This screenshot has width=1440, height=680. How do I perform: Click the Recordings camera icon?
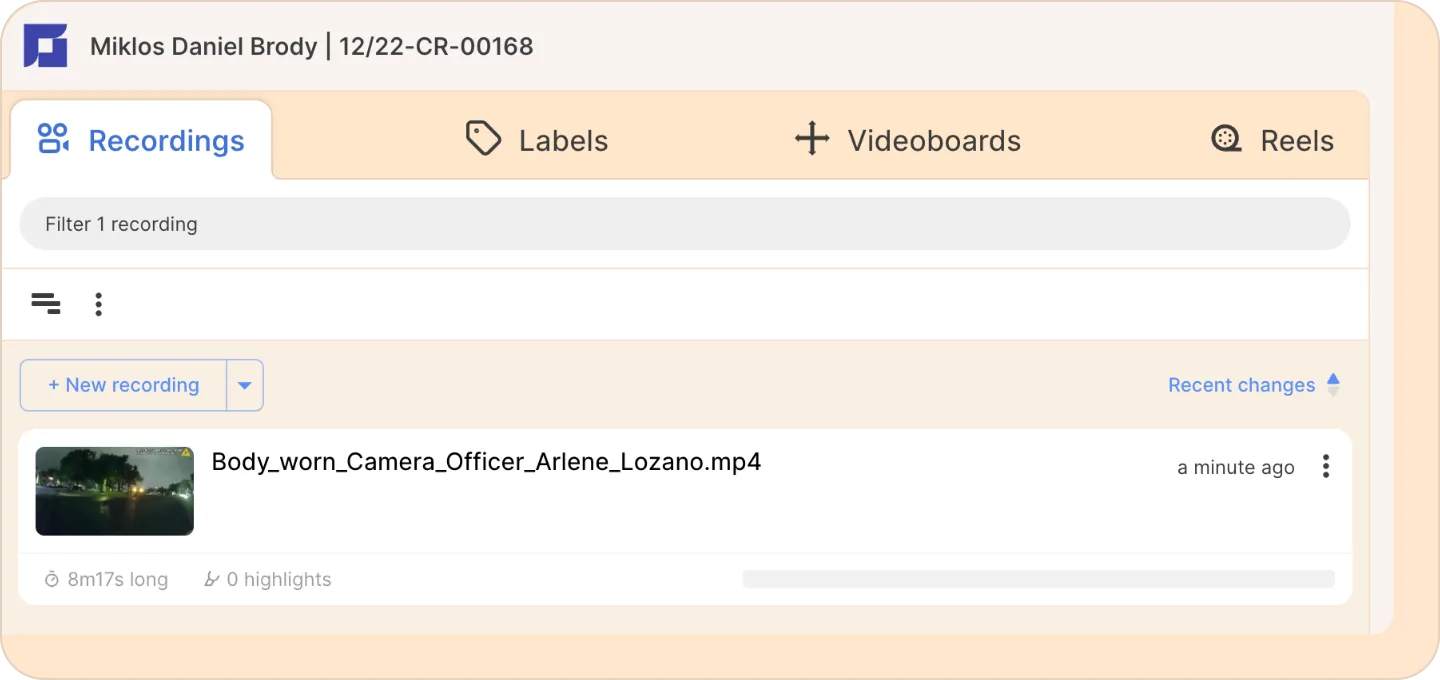point(53,139)
